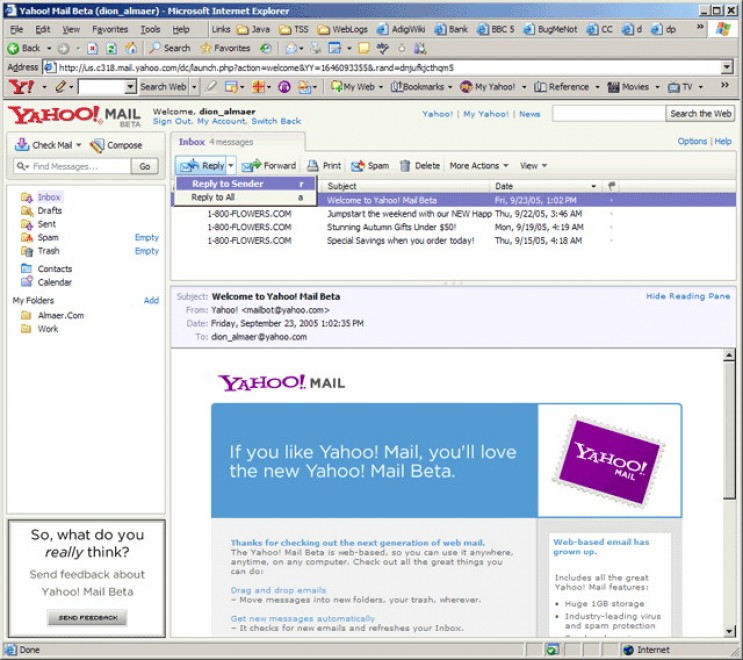This screenshot has width=743, height=660.
Task: Click the Yahoo! toolbar Y! logo
Action: (x=22, y=87)
